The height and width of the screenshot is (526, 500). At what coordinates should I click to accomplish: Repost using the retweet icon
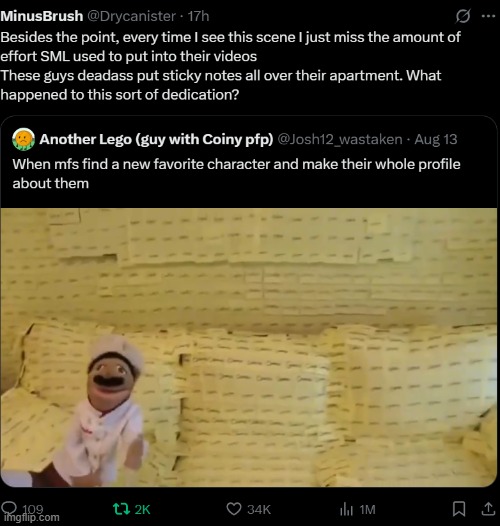click(121, 509)
